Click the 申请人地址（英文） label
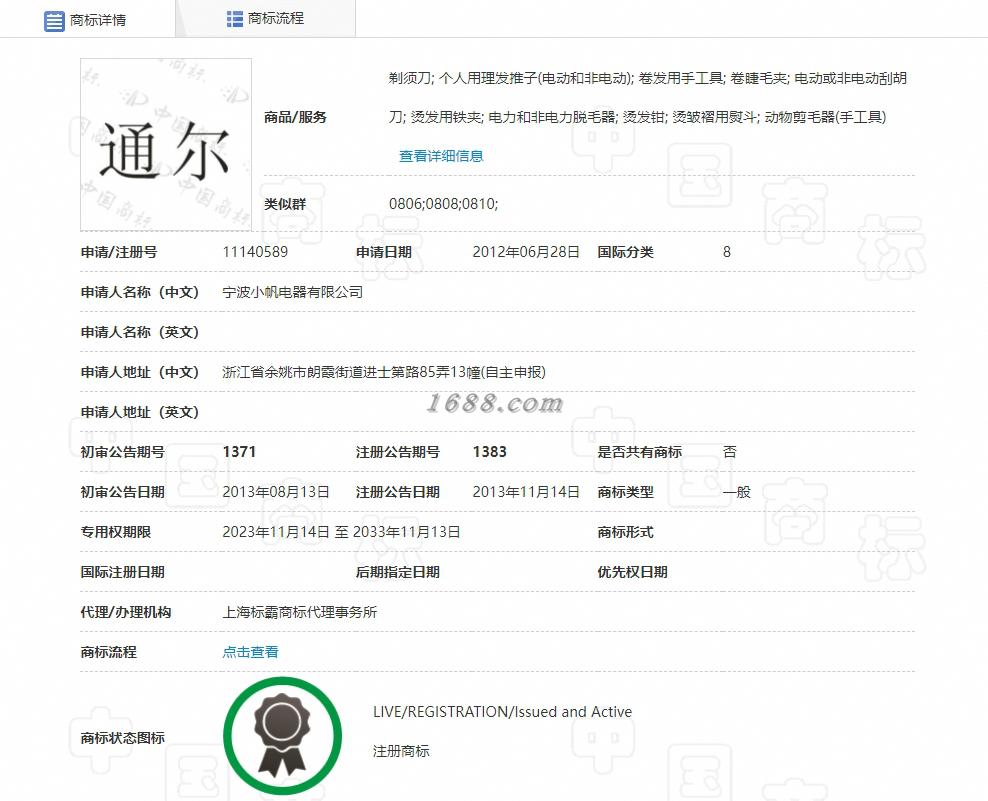The height and width of the screenshot is (801, 988). tap(140, 412)
